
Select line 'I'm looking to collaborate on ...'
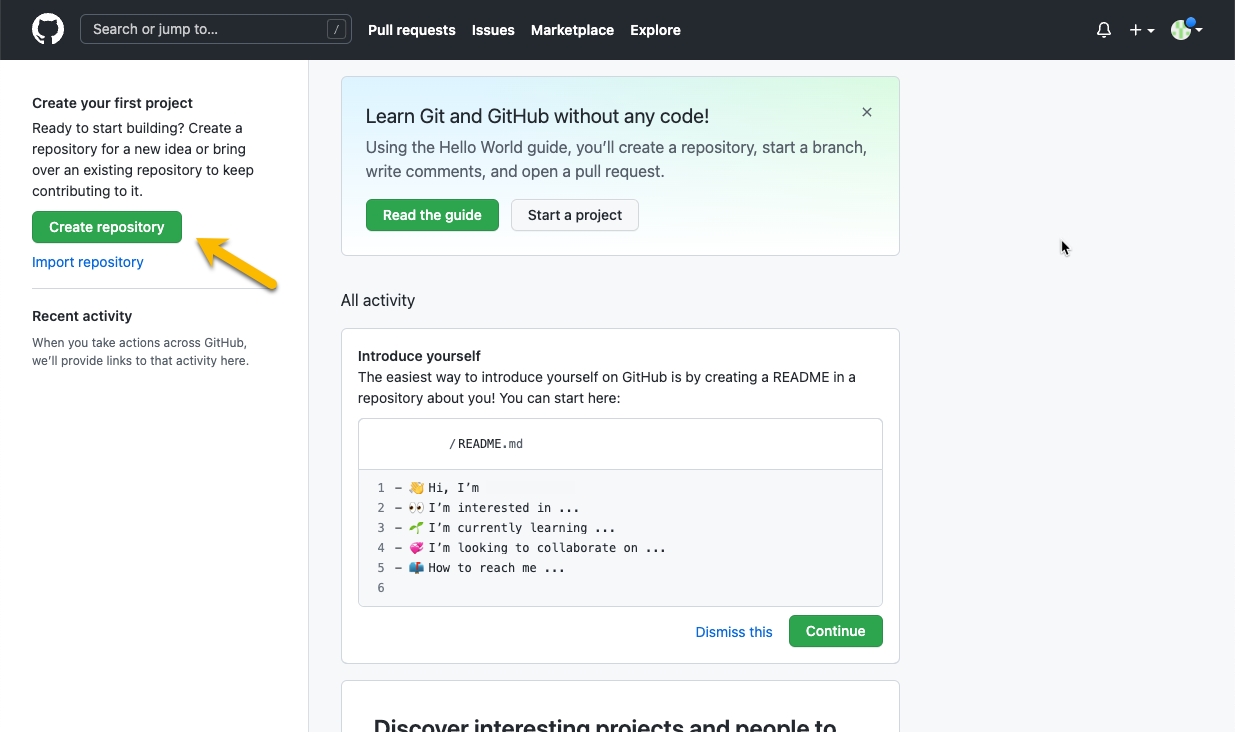pyautogui.click(x=530, y=548)
